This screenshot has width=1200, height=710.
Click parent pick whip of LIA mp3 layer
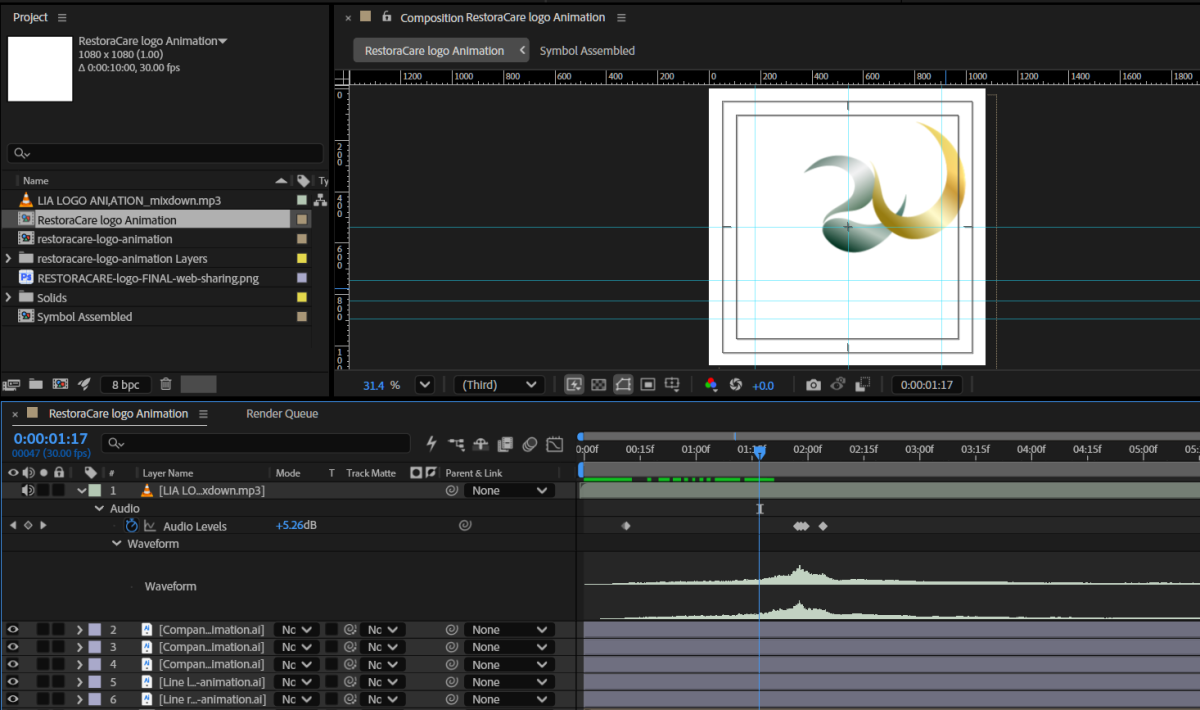[452, 491]
